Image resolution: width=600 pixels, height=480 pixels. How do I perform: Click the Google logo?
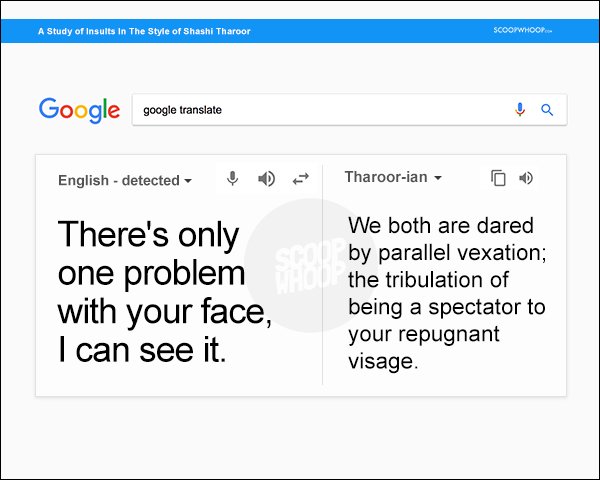pos(79,110)
